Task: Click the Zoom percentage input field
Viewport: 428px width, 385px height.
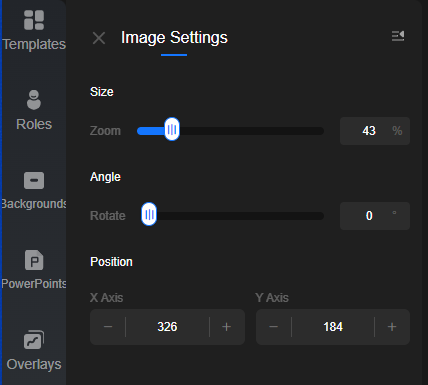Action: (375, 131)
